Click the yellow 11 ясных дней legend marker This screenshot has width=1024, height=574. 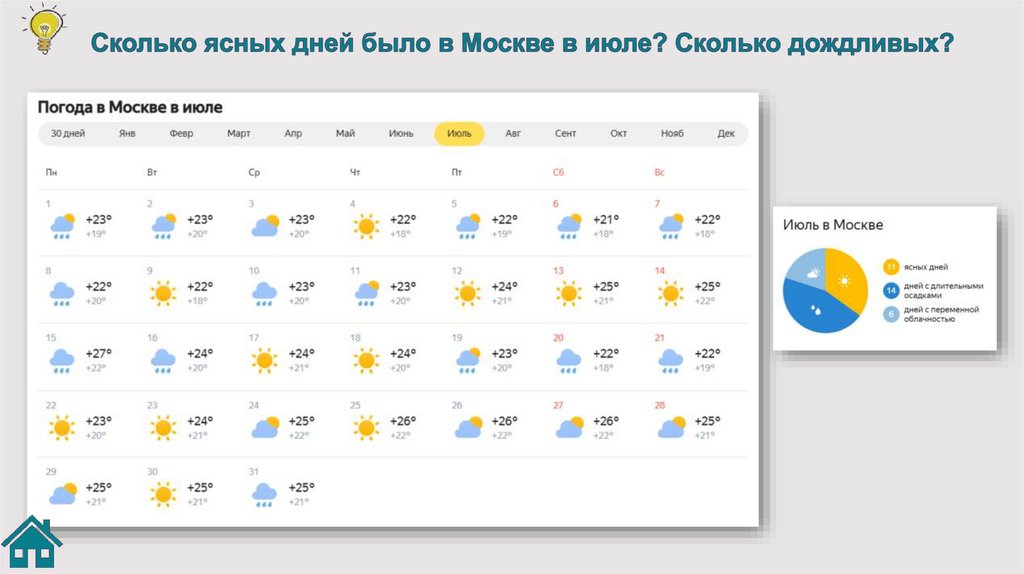point(891,267)
